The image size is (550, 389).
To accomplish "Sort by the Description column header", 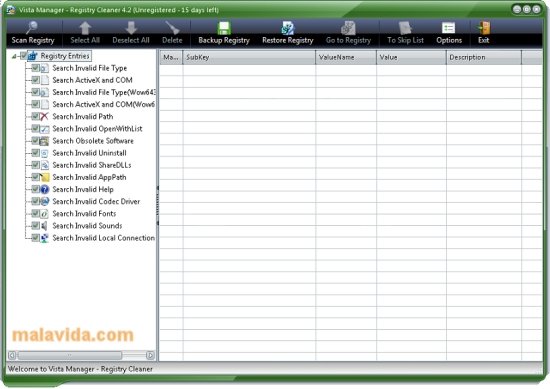I will [484, 57].
